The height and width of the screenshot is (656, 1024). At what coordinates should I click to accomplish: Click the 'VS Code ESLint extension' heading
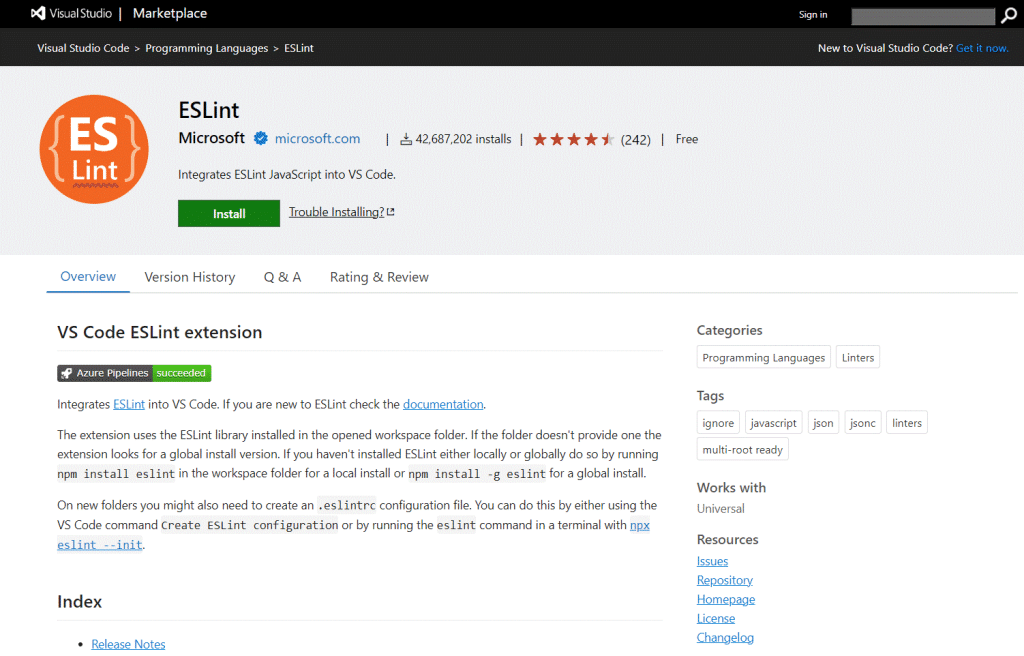click(x=159, y=332)
